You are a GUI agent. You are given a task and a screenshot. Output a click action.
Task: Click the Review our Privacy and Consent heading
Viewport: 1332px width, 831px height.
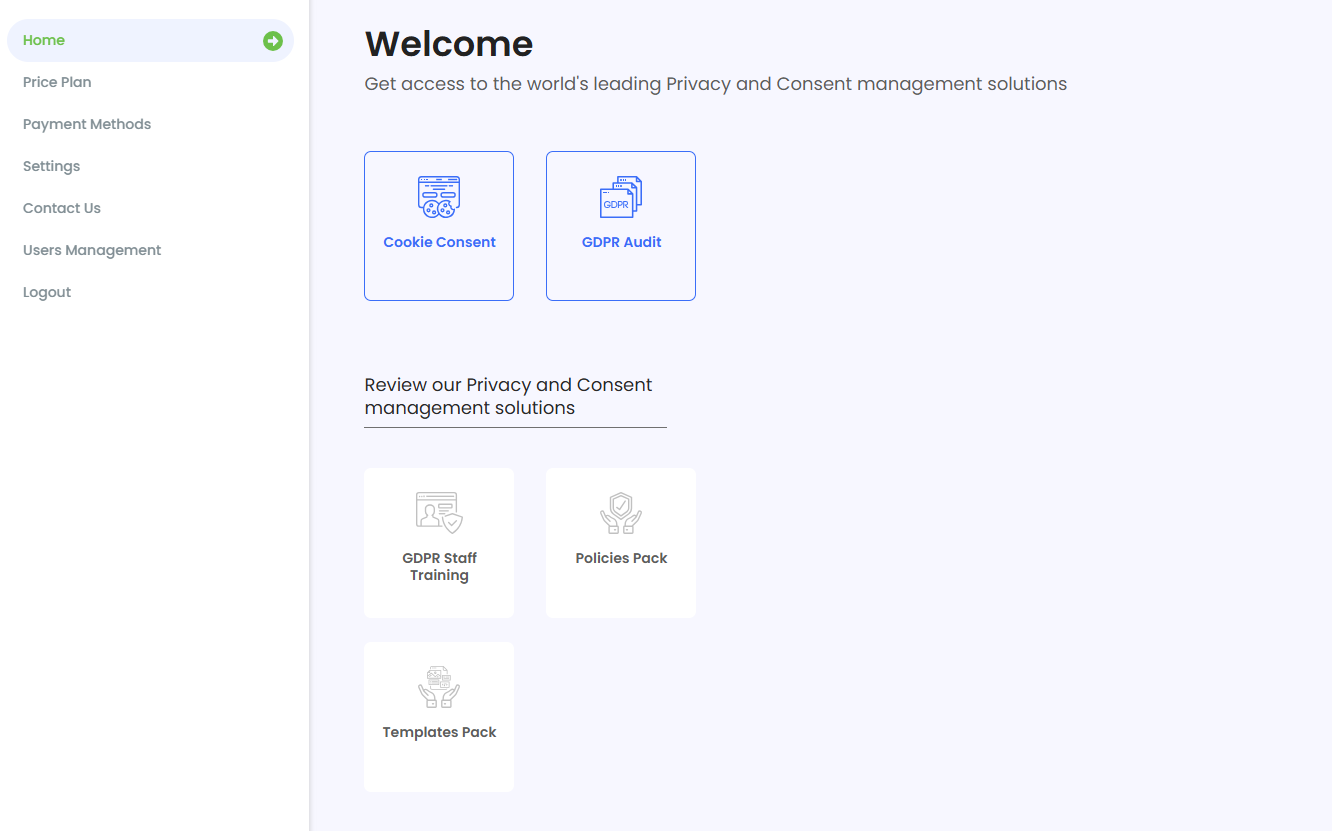508,397
